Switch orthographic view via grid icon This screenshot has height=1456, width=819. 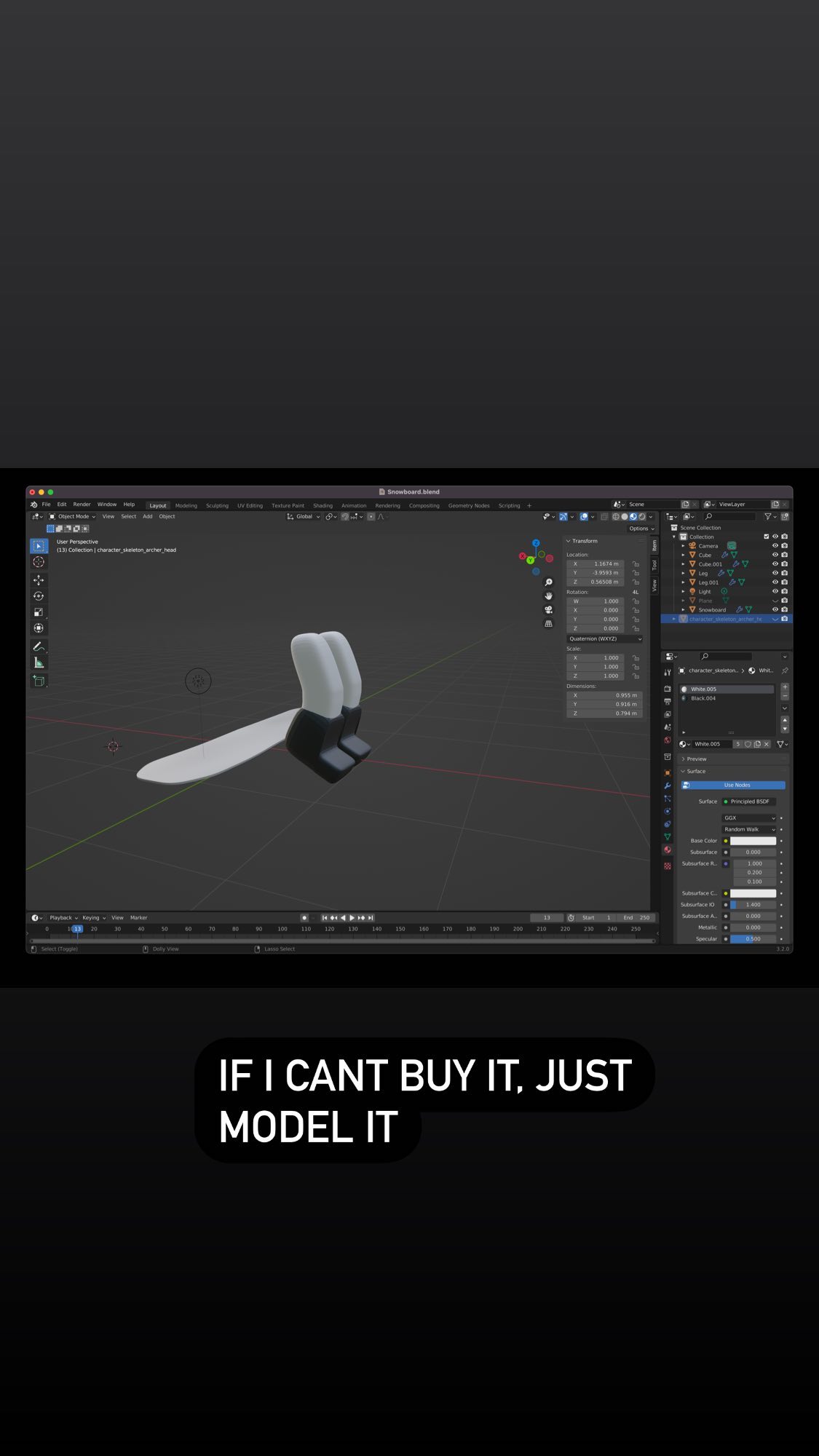549,624
